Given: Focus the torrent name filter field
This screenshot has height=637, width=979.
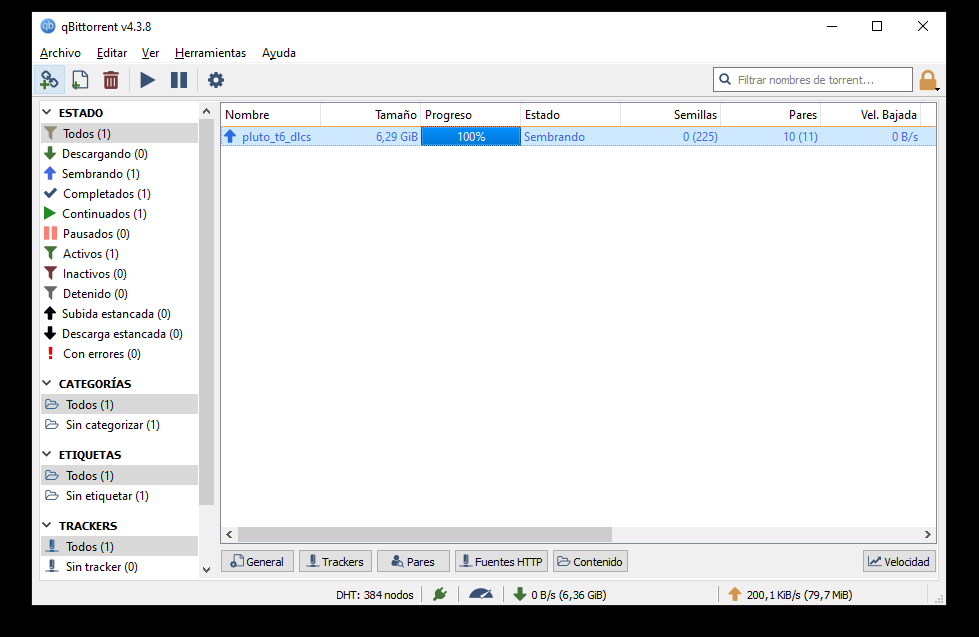Looking at the screenshot, I should click(813, 79).
